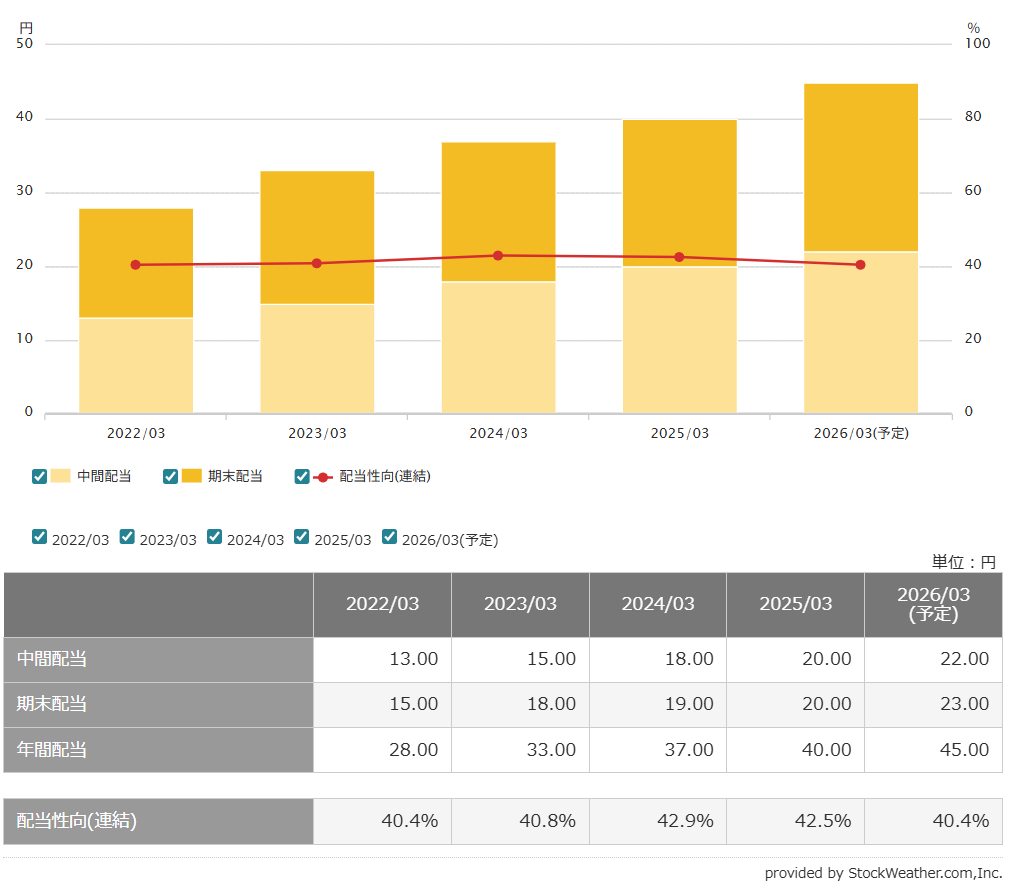
Task: Hide the 2022/03 year checkbox
Action: (x=40, y=537)
